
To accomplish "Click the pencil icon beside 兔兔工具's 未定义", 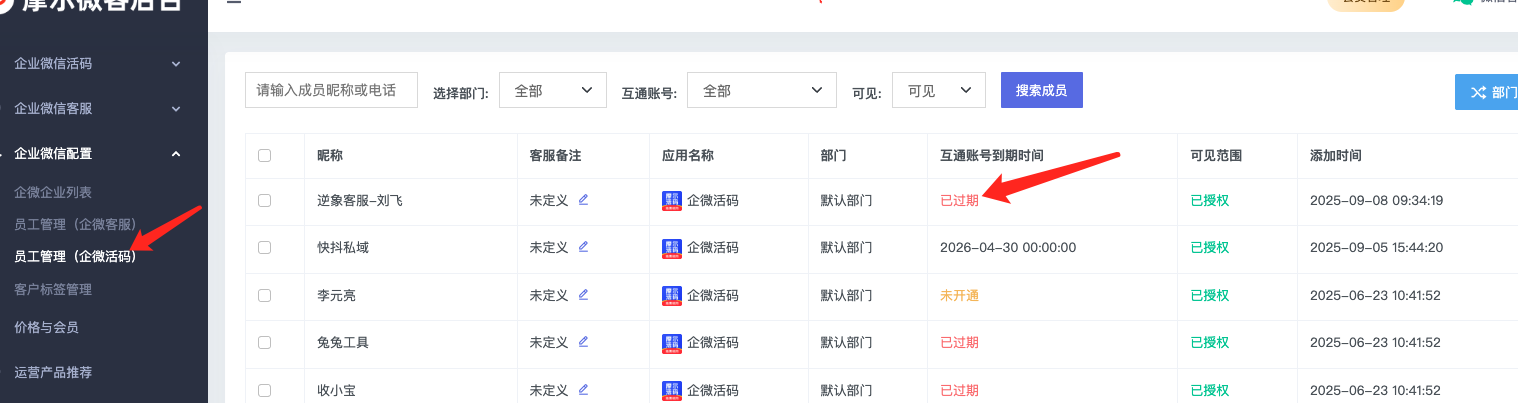I will [x=583, y=342].
